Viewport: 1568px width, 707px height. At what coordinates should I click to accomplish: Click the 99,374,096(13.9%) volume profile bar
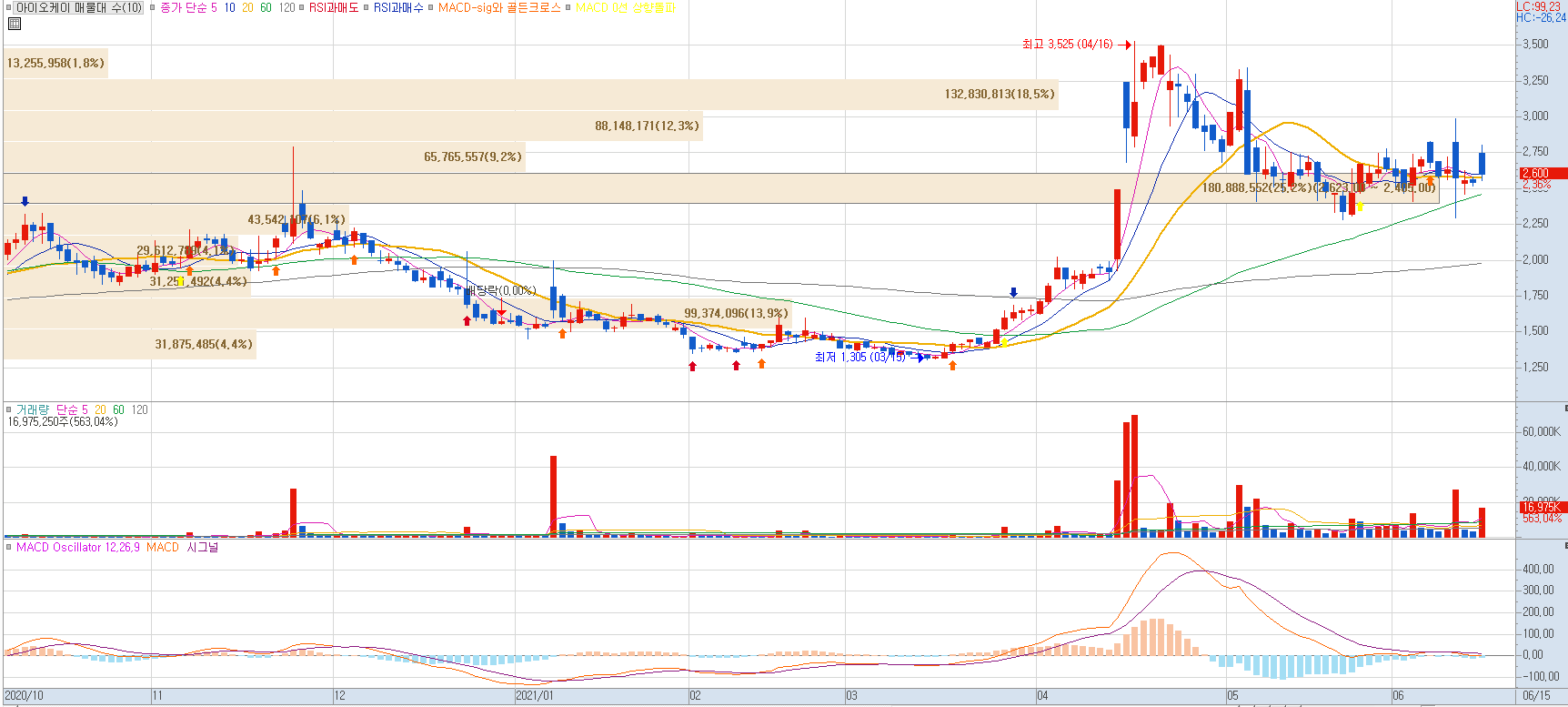coord(397,313)
